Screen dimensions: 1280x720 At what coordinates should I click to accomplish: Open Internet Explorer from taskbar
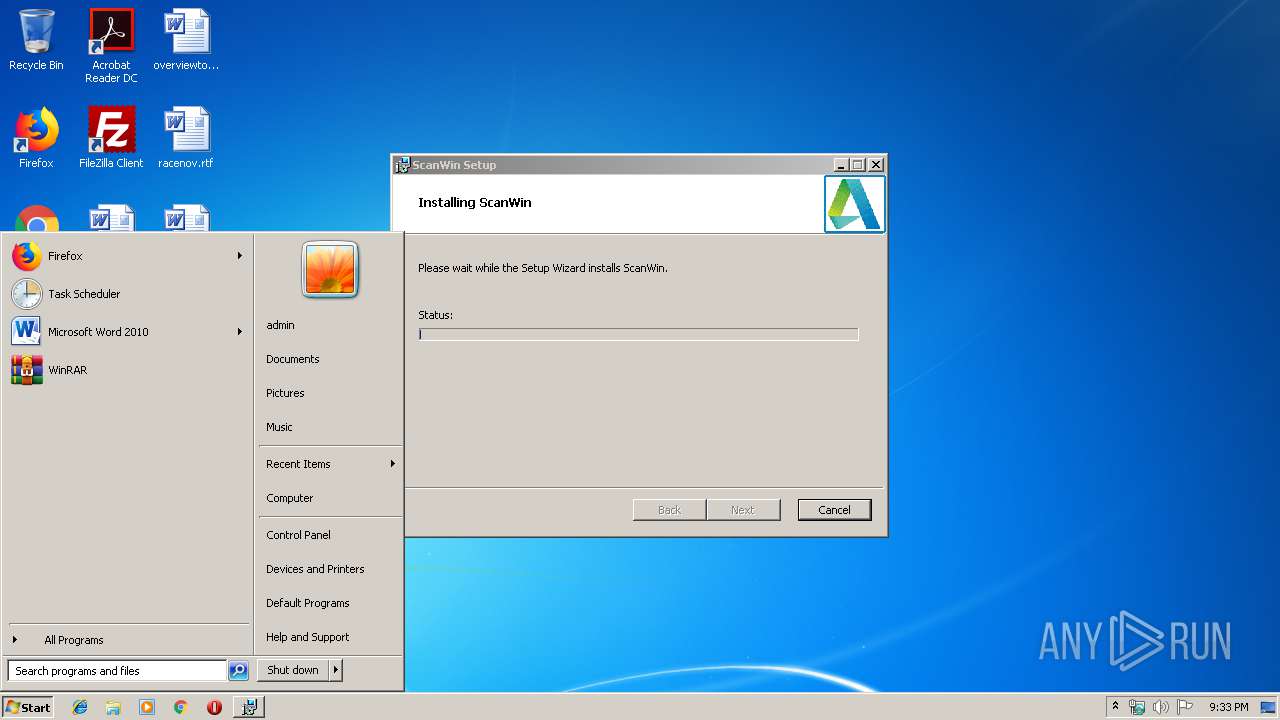point(80,707)
